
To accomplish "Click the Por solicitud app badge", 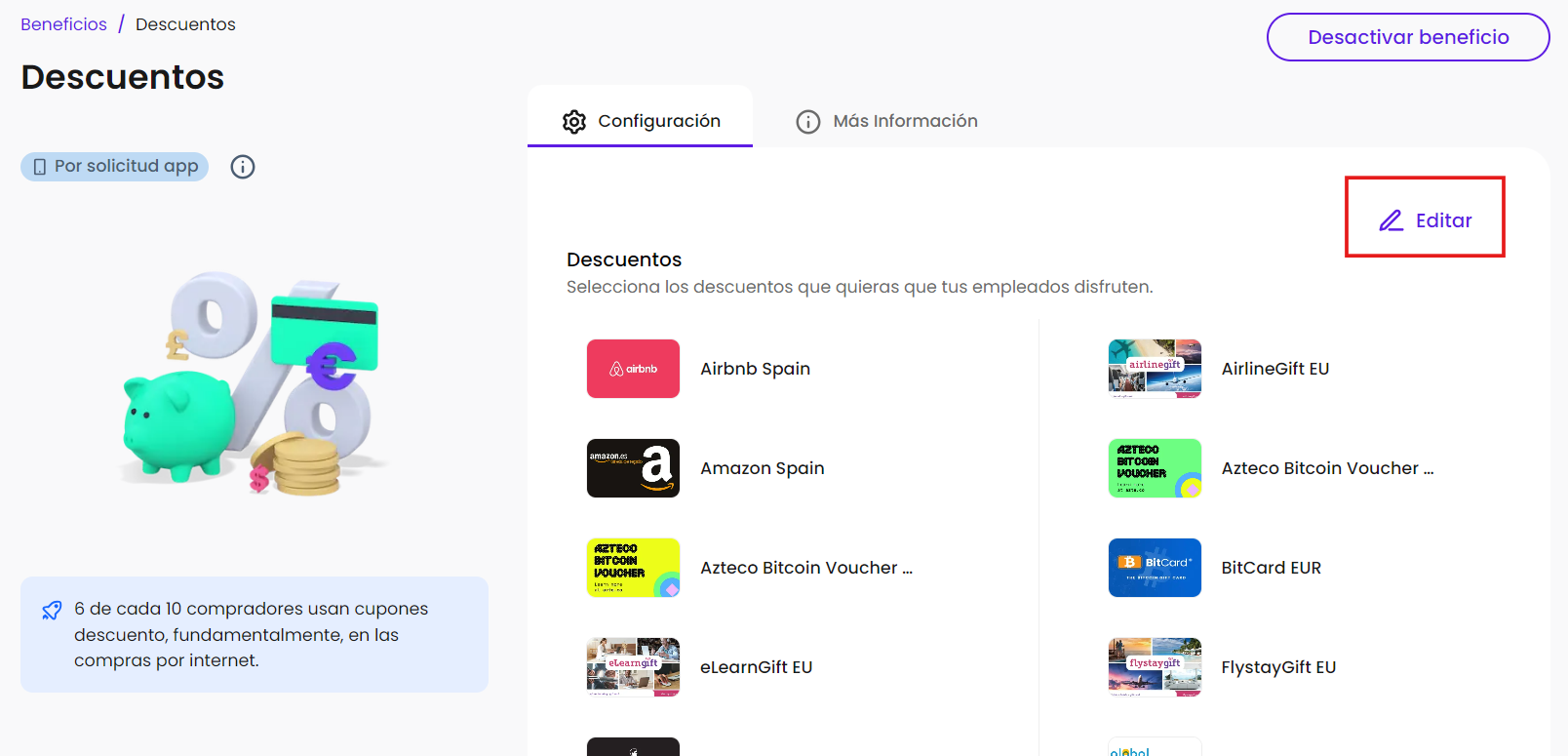I will (x=115, y=167).
